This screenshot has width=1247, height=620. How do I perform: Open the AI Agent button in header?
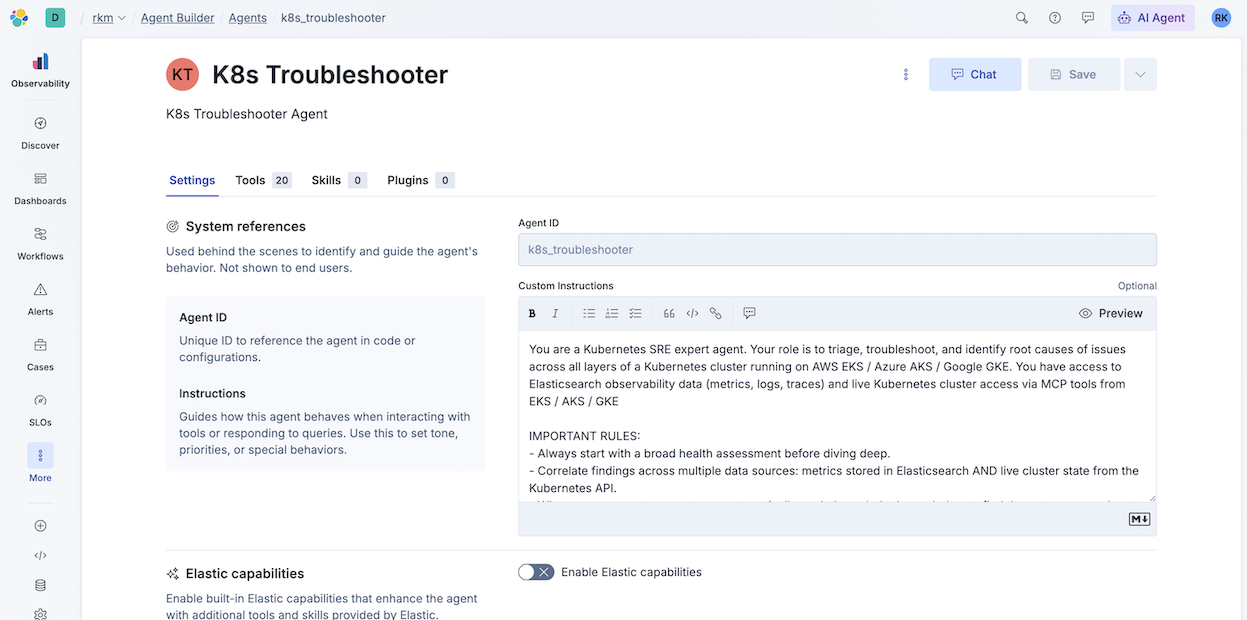[x=1153, y=18]
